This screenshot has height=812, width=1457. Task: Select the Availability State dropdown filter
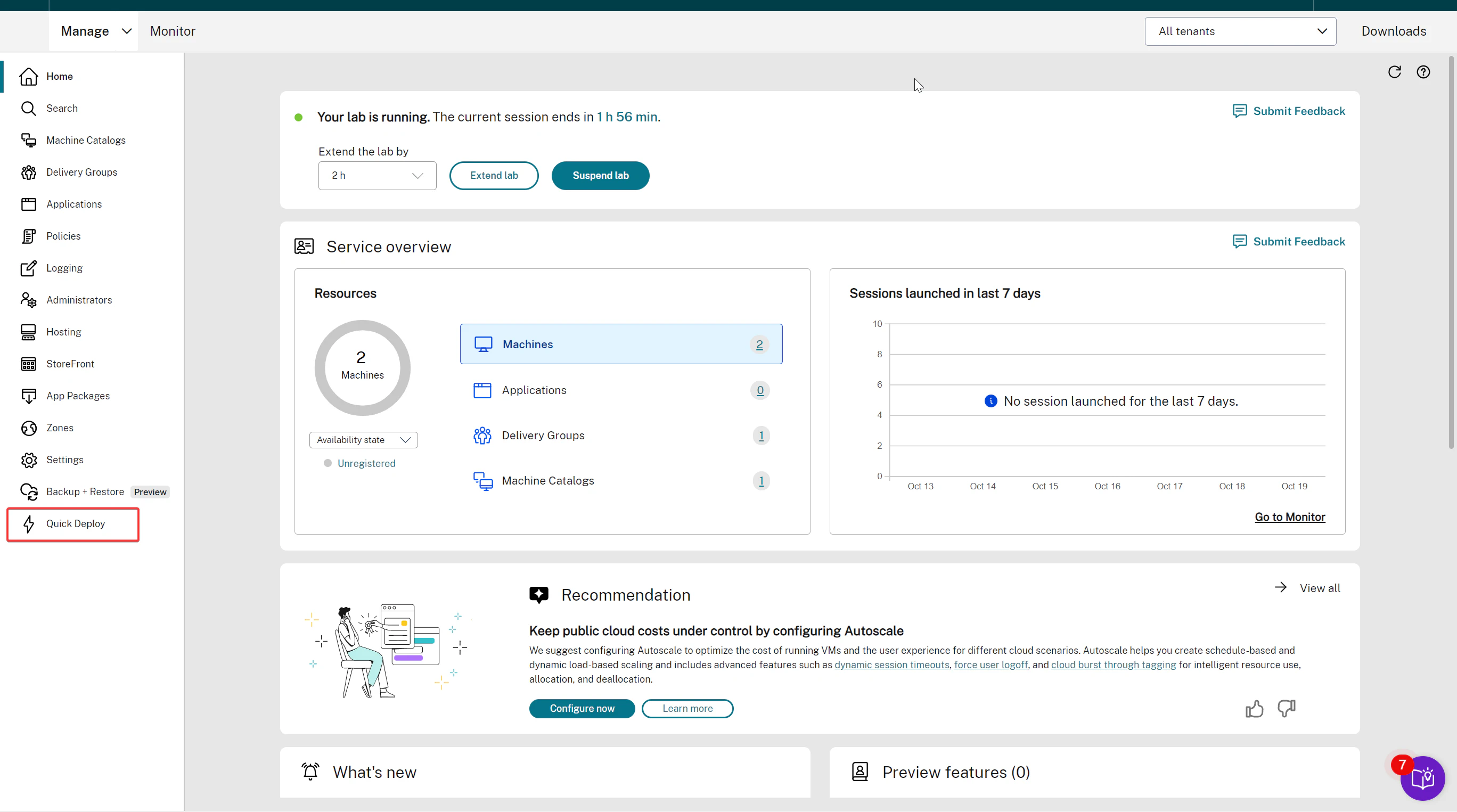pos(362,439)
